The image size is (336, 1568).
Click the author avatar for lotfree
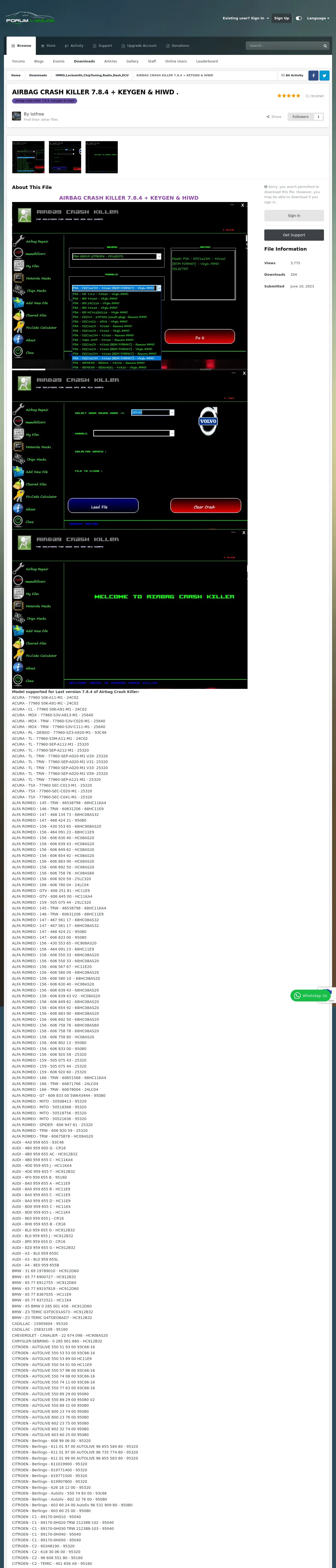click(16, 116)
